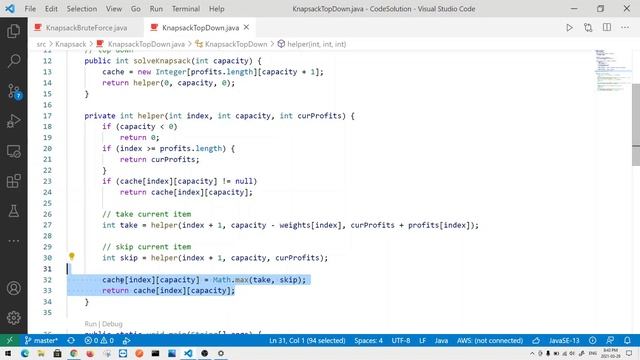Open the Accounts menu icon
The height and width of the screenshot is (360, 640).
click(13, 288)
